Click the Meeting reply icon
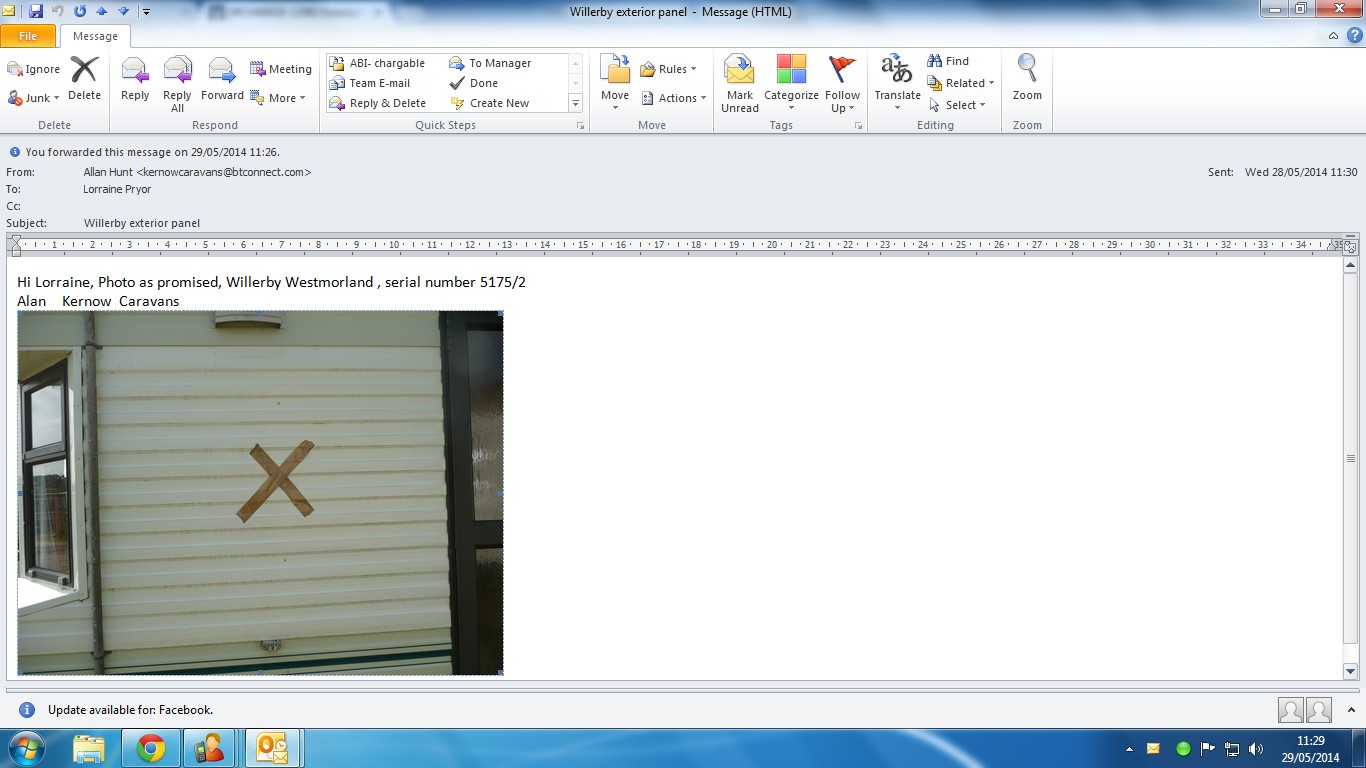 click(x=281, y=69)
